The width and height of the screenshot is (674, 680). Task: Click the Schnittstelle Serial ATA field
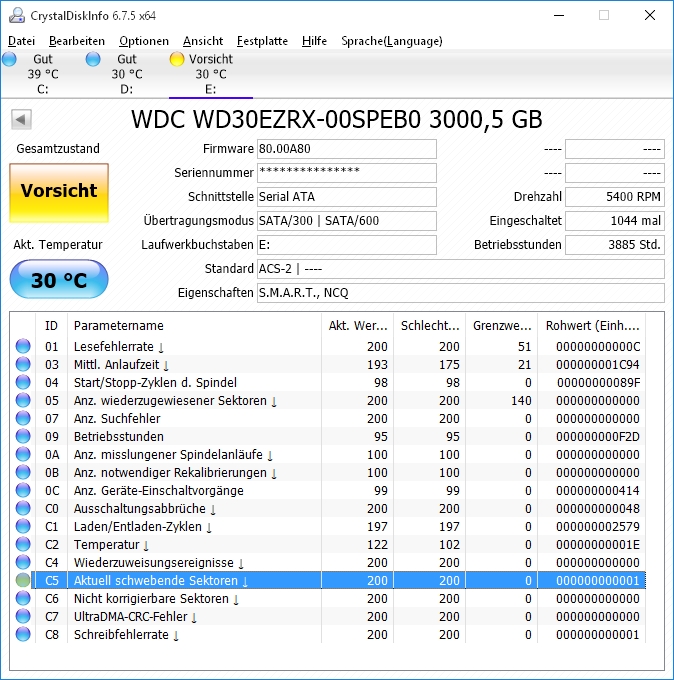point(347,197)
